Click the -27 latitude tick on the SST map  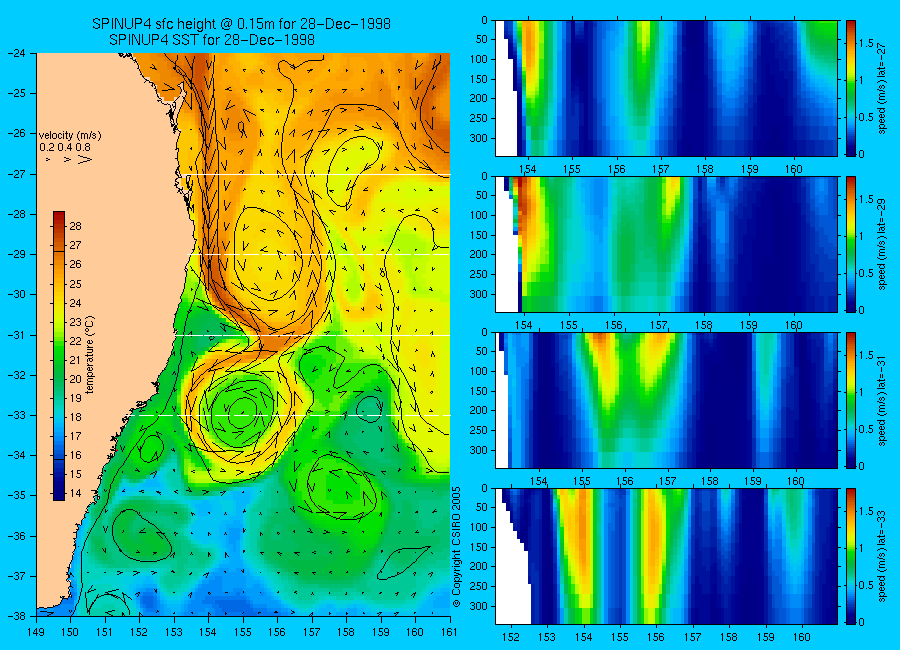click(17, 174)
